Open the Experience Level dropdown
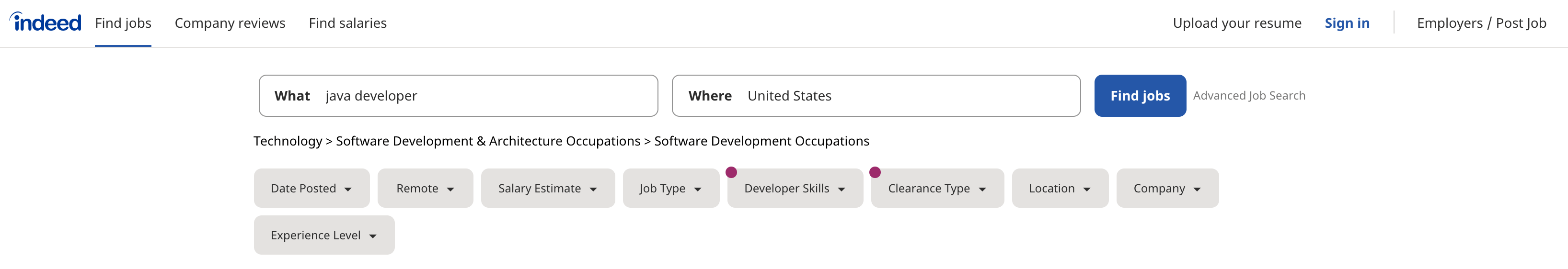Screen dimensions: 1568x269 click(324, 235)
